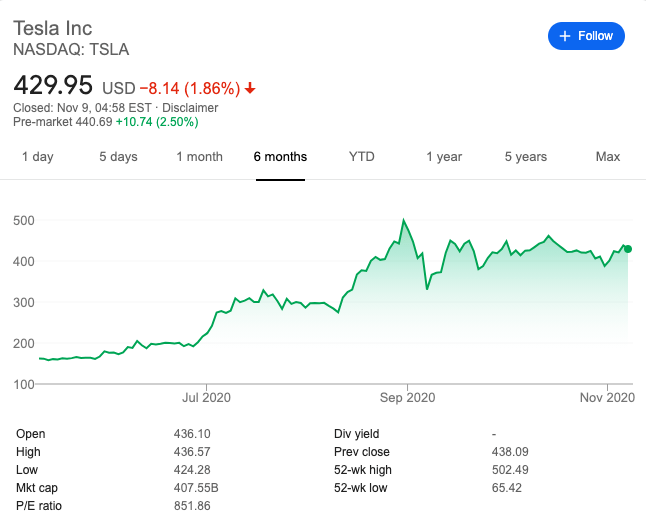The height and width of the screenshot is (524, 646).
Task: Click the NASDAQ: TSLA ticker text
Action: pyautogui.click(x=71, y=49)
